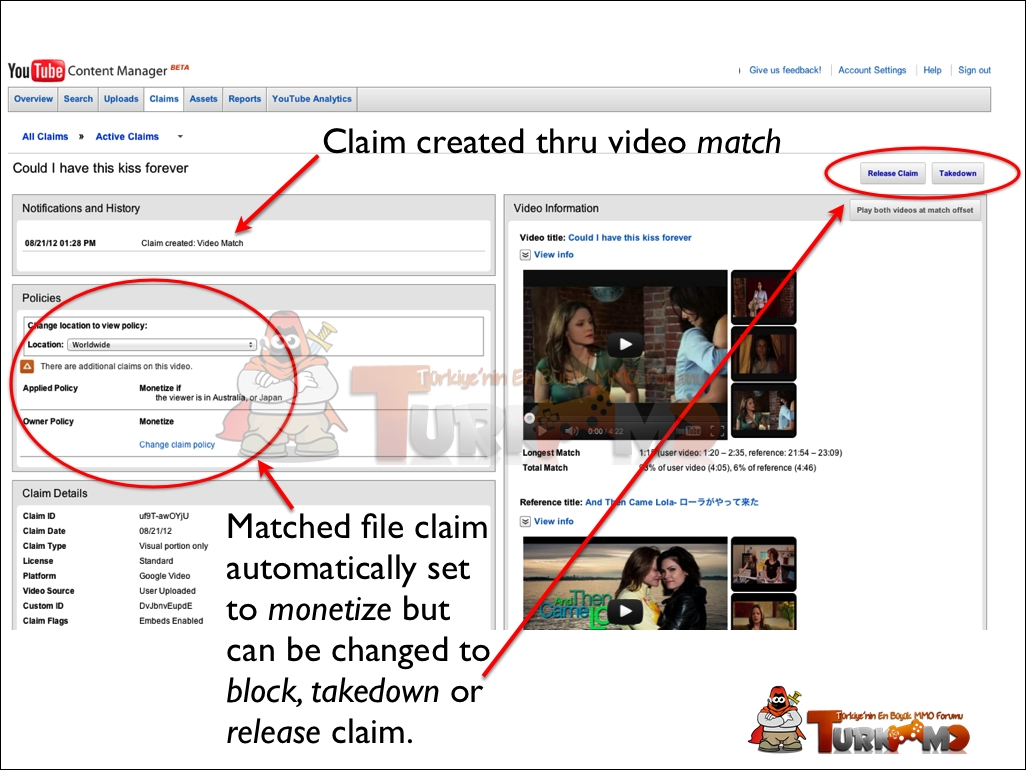Go back to All Claims breadcrumb

45,137
